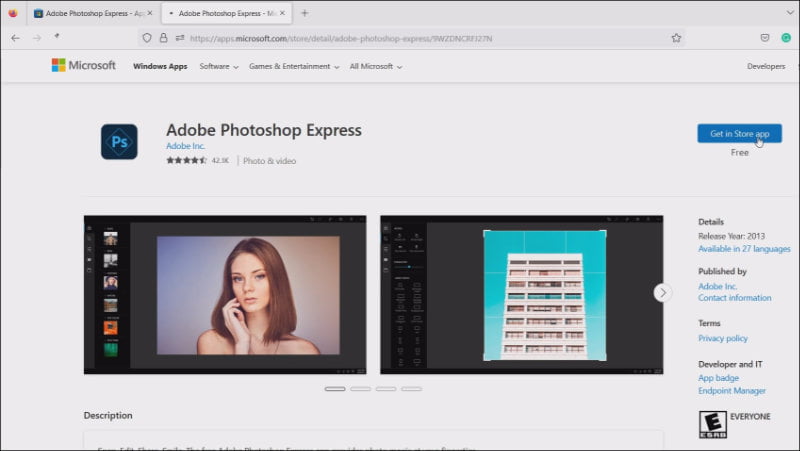Switch to the first Adobe Photoshop Express tab

[92, 13]
